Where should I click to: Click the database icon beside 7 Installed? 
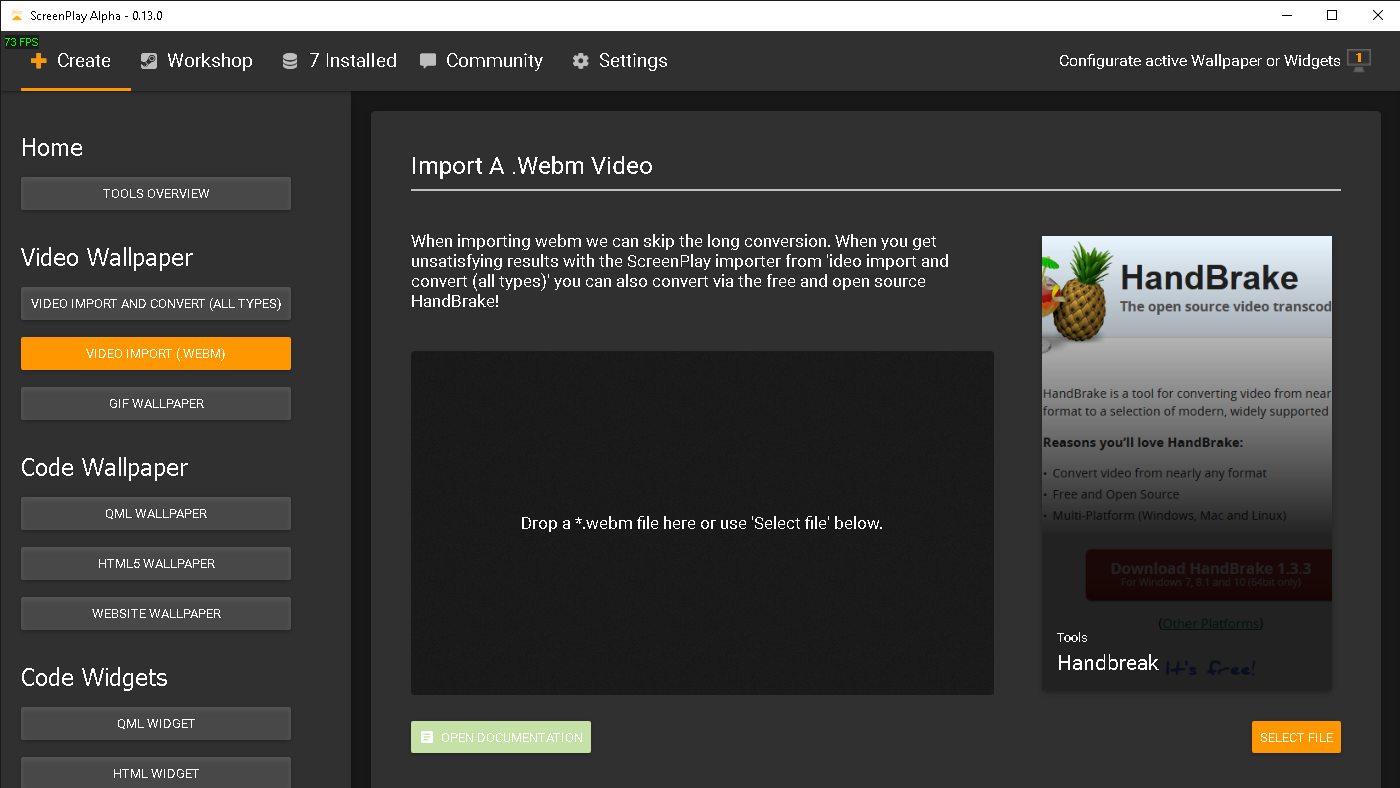(290, 61)
